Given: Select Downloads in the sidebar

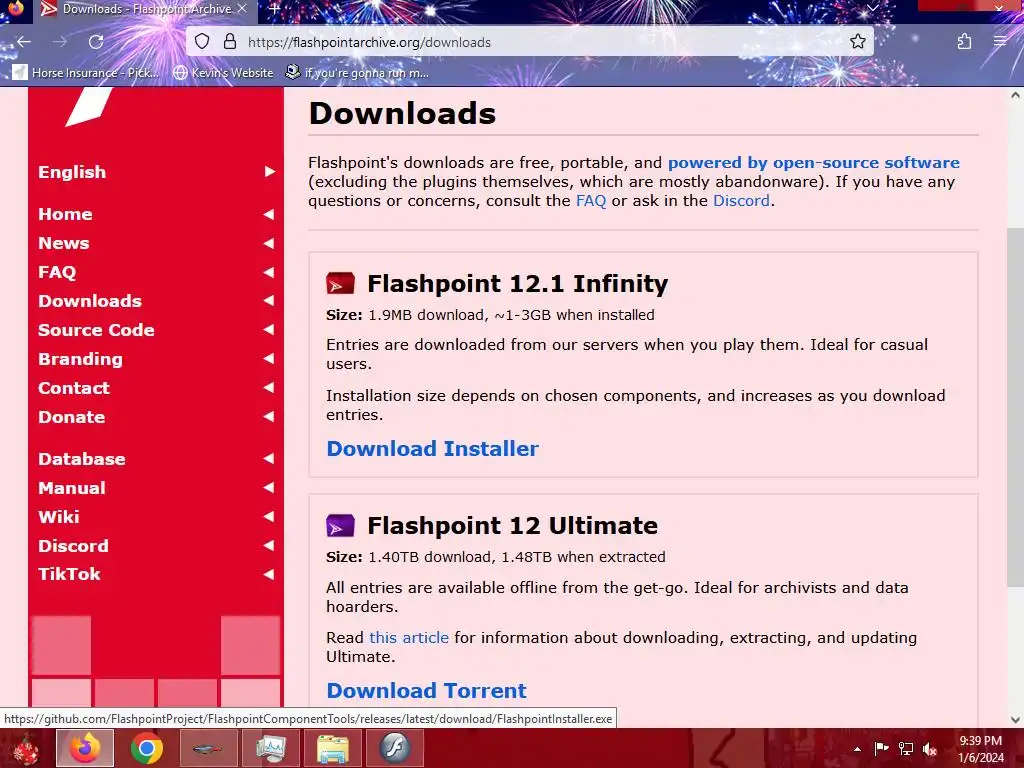Looking at the screenshot, I should (156, 301).
